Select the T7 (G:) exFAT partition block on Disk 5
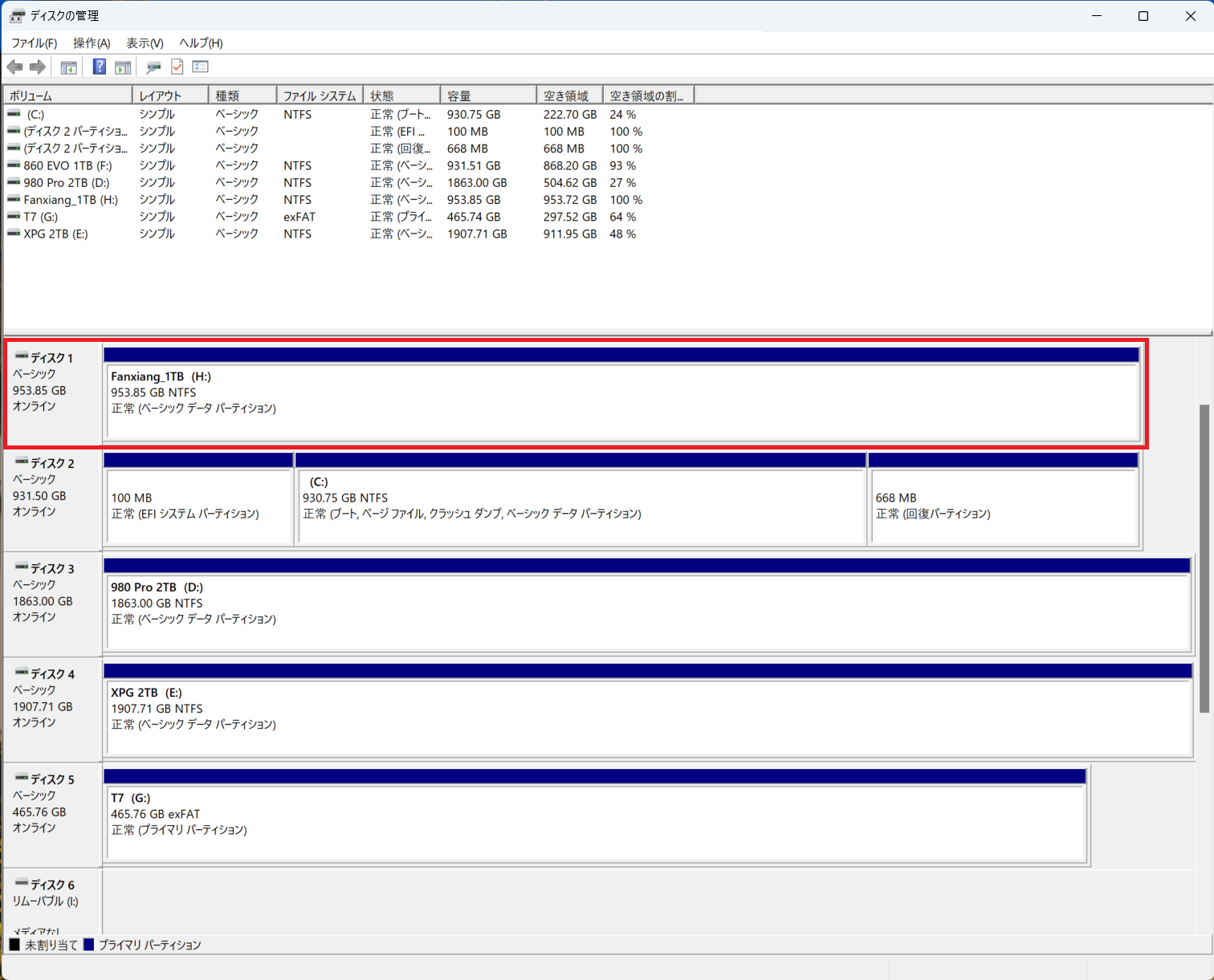 click(x=595, y=815)
